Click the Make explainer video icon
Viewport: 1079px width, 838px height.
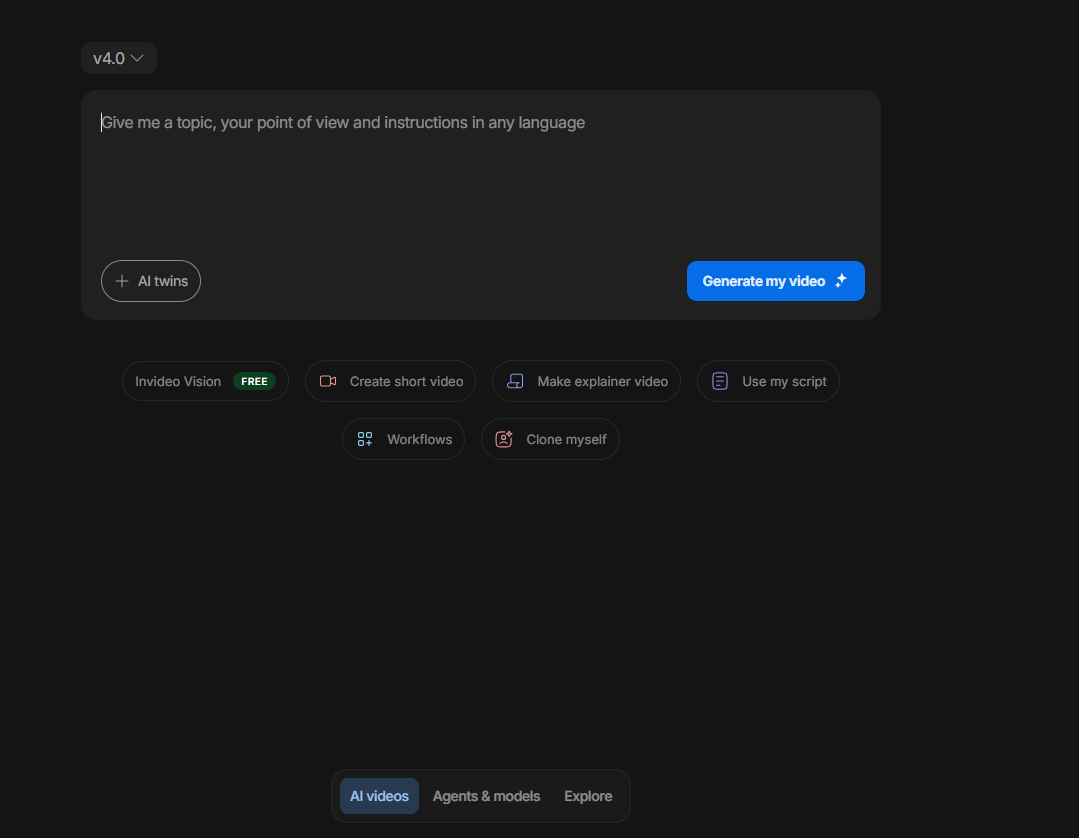point(515,381)
